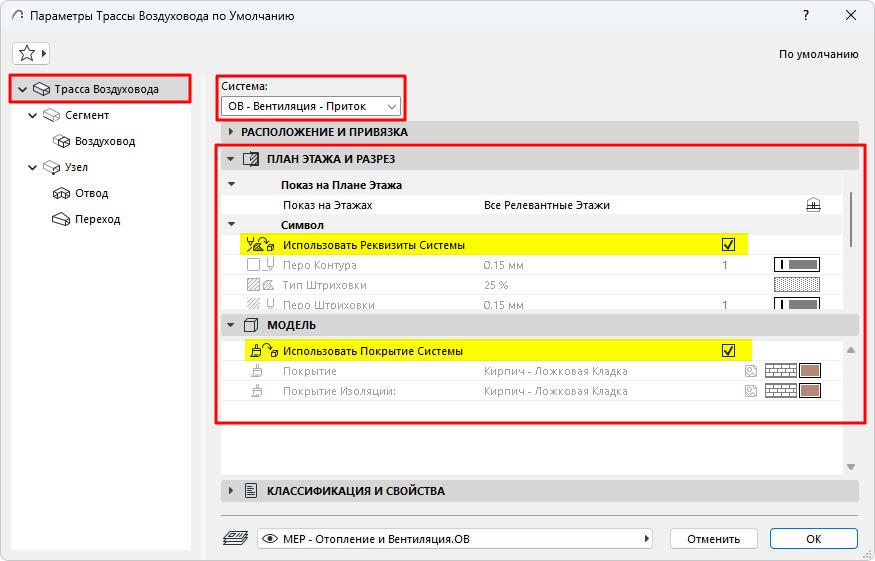Click the Использовать Покрытие Системы icon
The width and height of the screenshot is (875, 561).
pos(264,351)
